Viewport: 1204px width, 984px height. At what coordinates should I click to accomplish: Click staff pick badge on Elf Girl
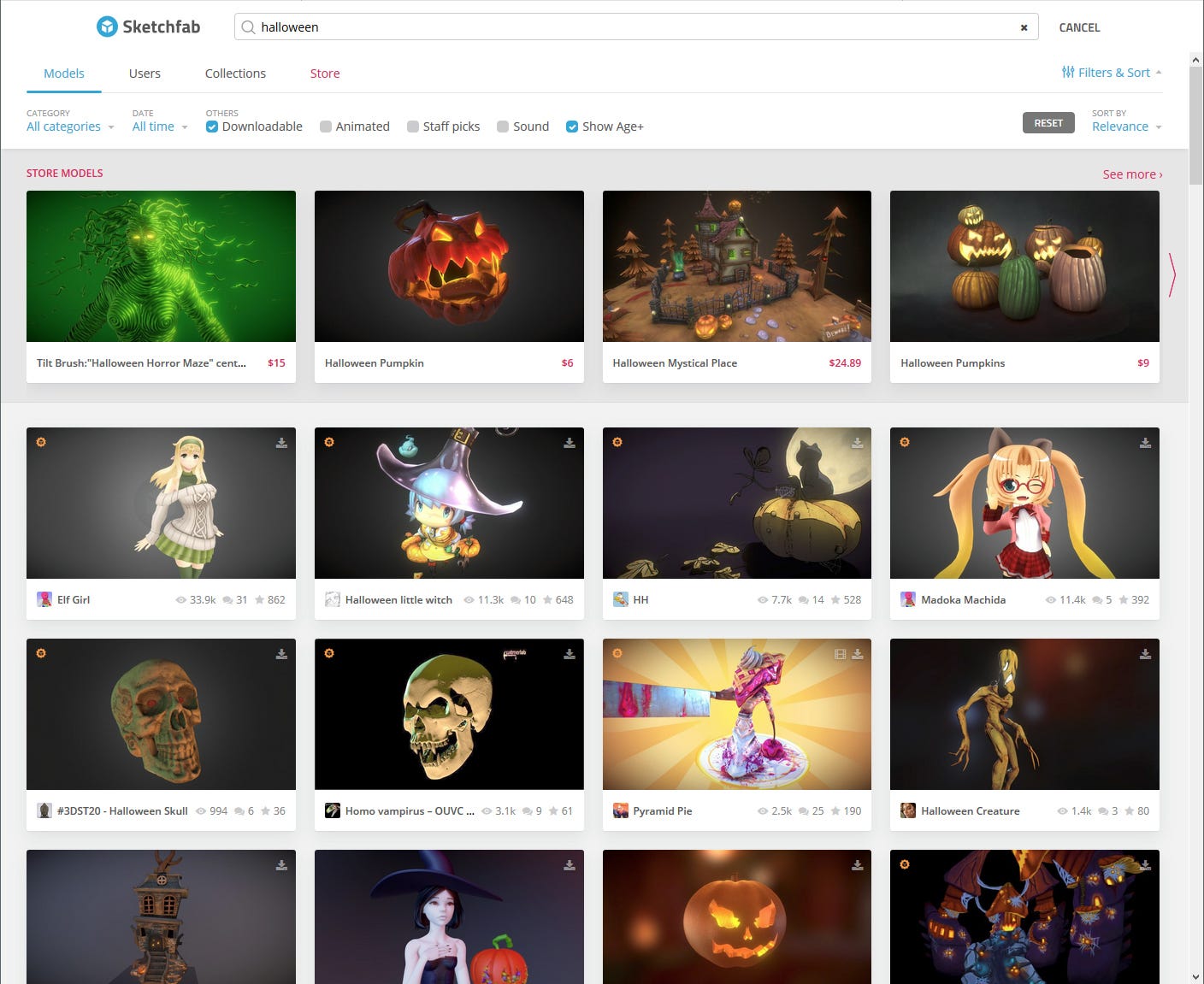tap(41, 442)
